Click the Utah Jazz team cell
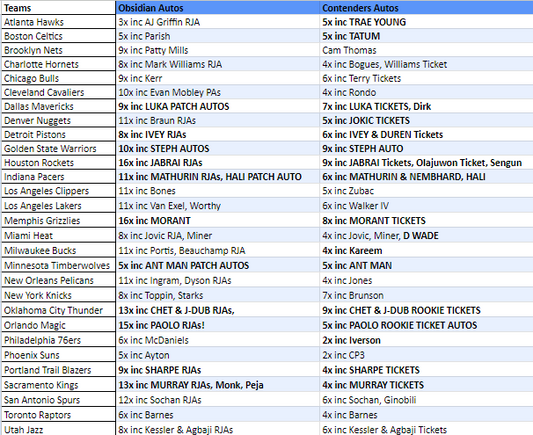Screen dimensions: 533x435 pos(58,429)
